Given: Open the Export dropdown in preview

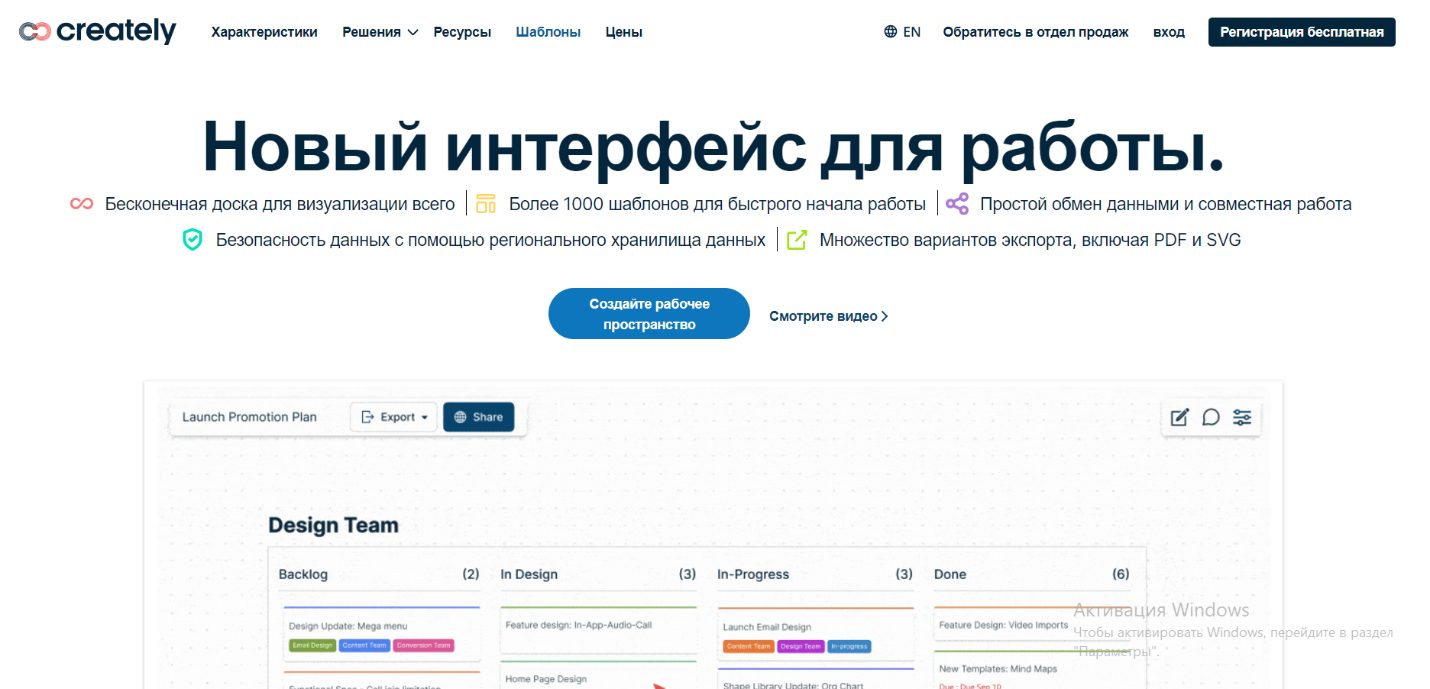Looking at the screenshot, I should click(394, 417).
